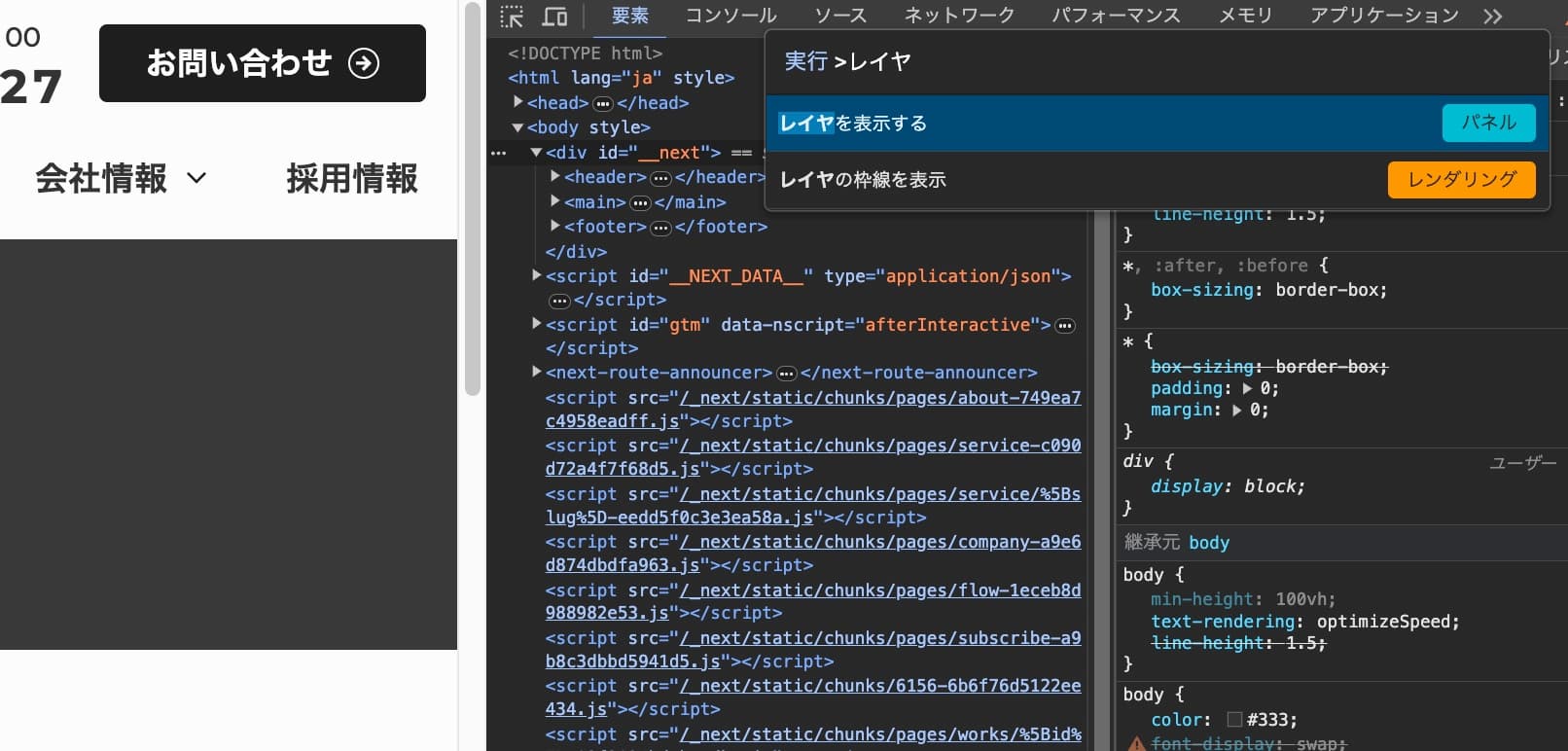Collapse the body element node
Image resolution: width=1568 pixels, height=751 pixels.
coord(518,127)
